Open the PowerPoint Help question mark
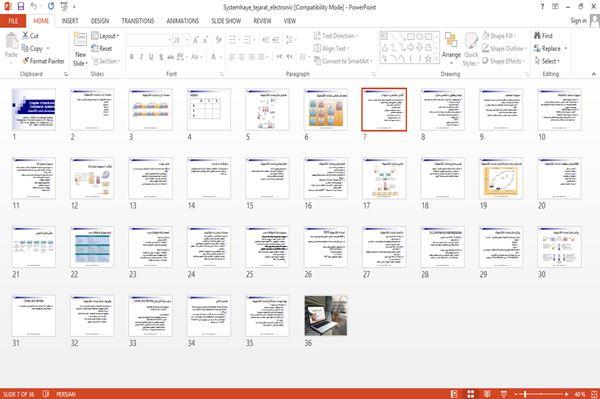600x399 pixels. point(542,7)
